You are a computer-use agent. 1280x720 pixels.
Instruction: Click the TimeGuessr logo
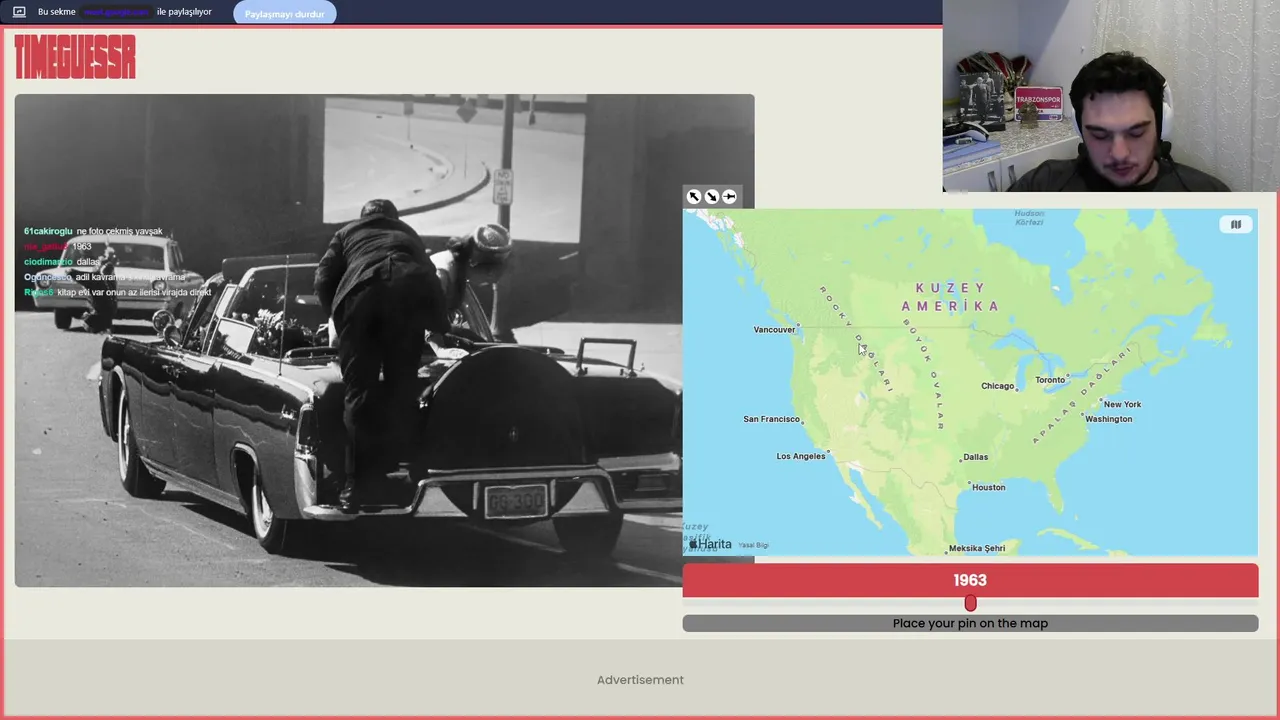pyautogui.click(x=75, y=57)
